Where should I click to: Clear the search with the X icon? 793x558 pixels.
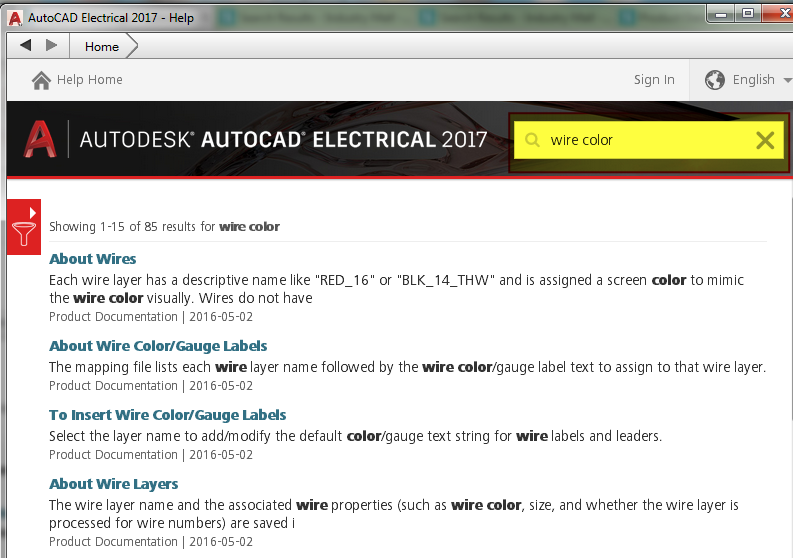(765, 140)
